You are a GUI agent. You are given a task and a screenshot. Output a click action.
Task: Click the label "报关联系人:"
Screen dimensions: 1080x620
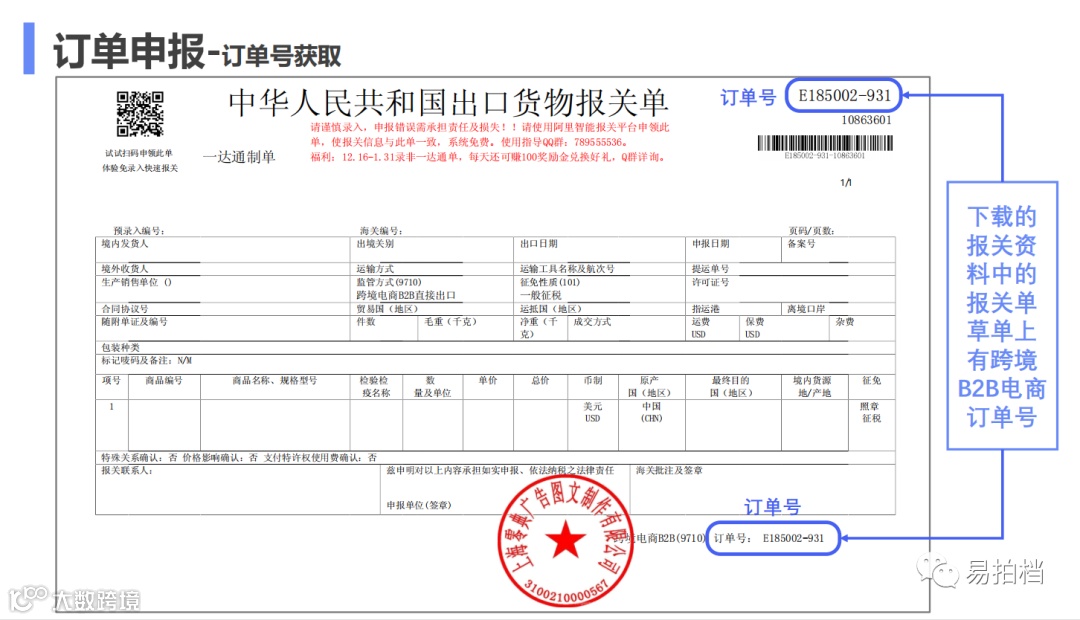point(127,471)
